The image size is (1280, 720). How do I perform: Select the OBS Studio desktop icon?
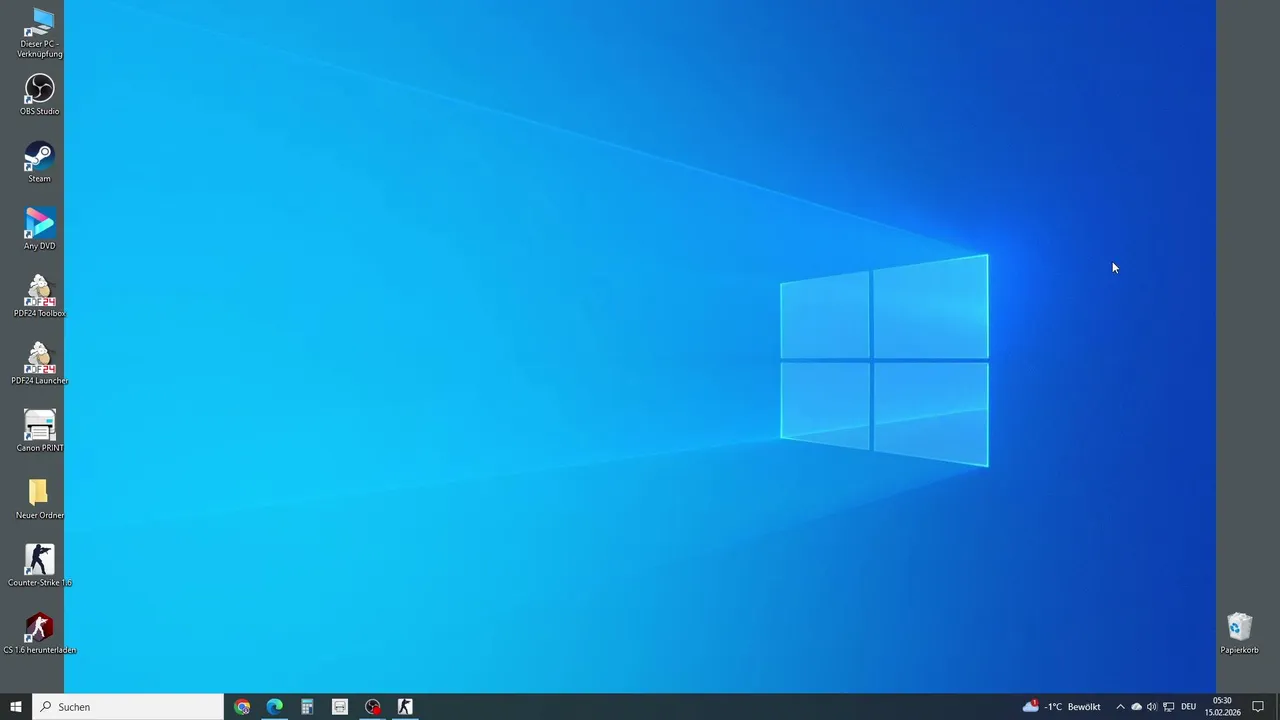coord(39,95)
